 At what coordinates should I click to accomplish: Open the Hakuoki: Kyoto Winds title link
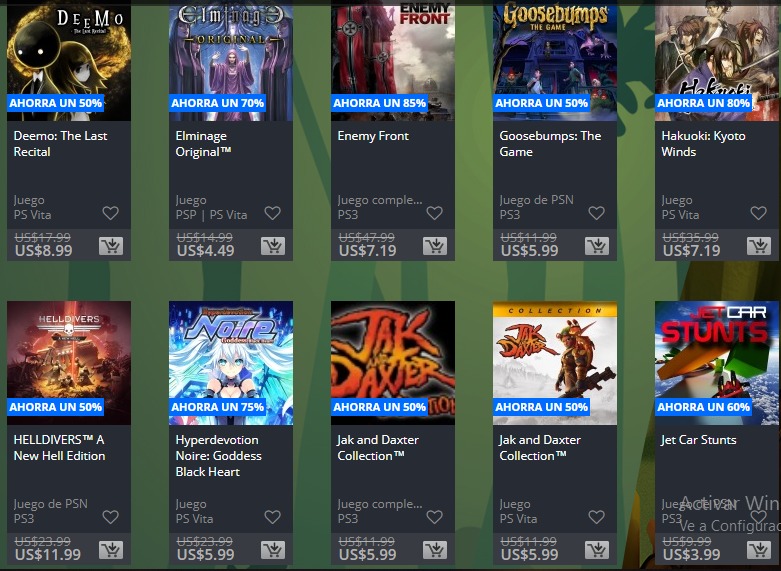coord(703,143)
